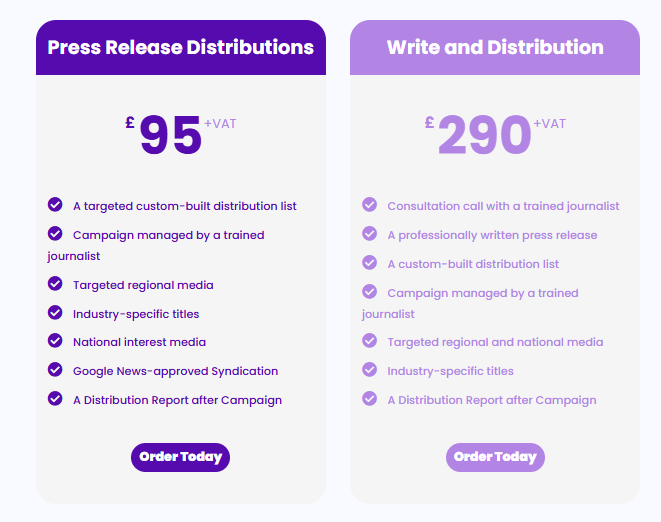
Task: Click checkmark icon next to 'National interest media'
Action: 55,341
